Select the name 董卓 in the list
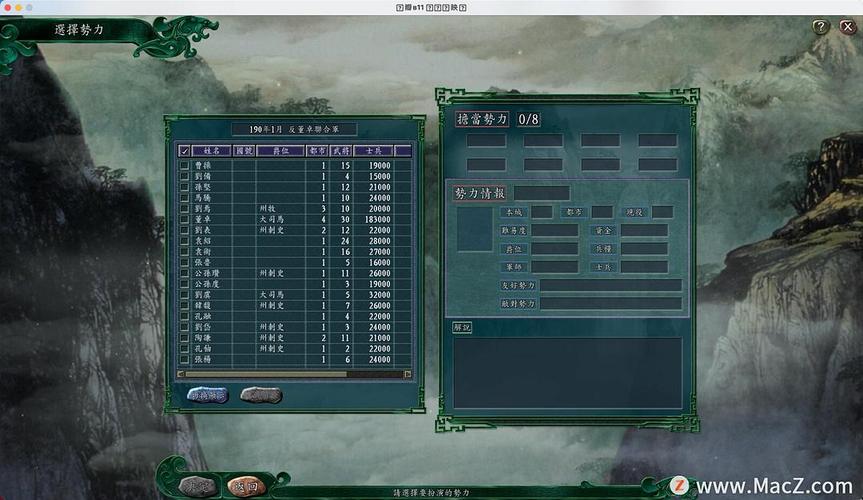863x500 pixels. point(203,219)
